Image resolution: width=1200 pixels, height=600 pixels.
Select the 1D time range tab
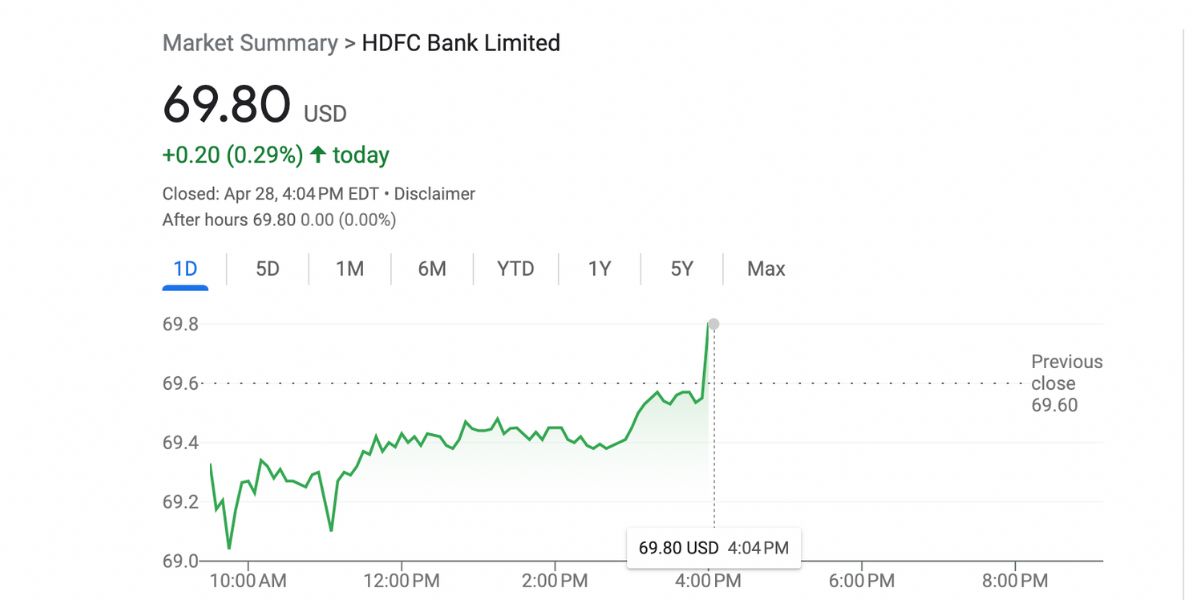click(185, 269)
